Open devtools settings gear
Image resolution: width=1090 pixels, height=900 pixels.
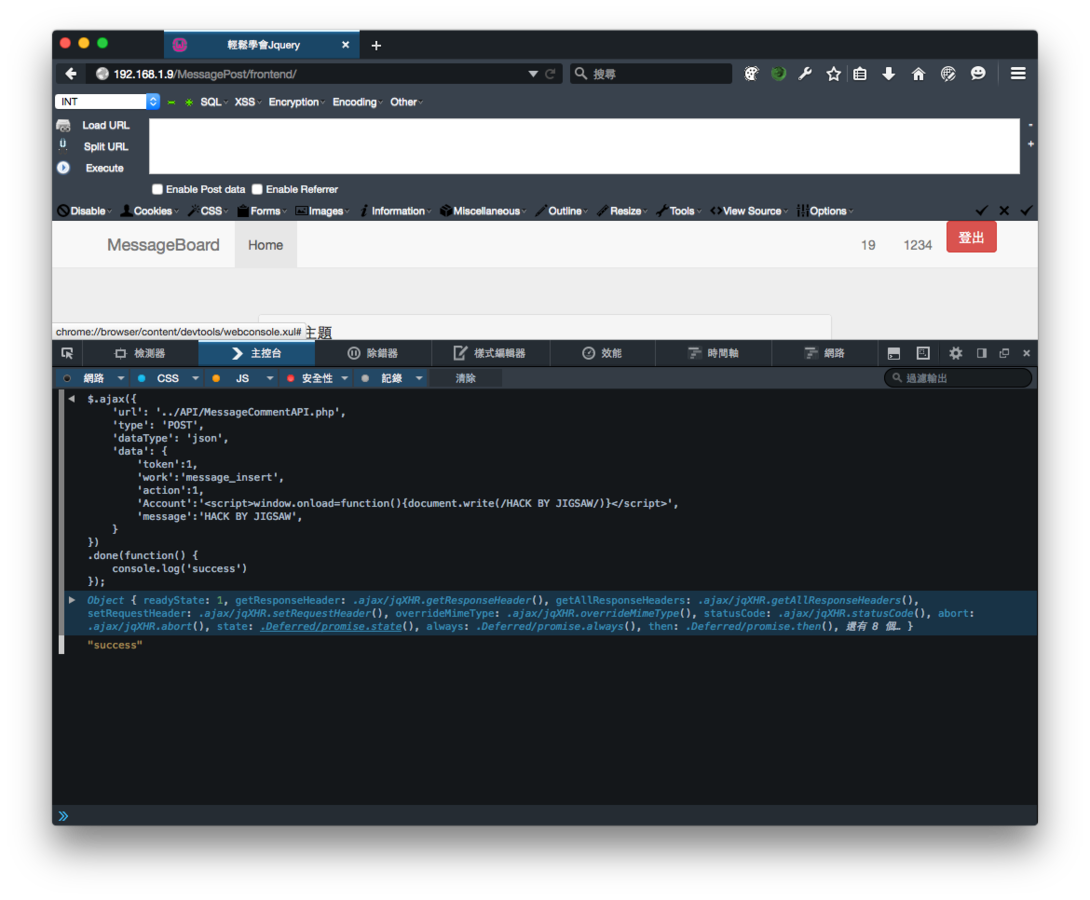(x=956, y=353)
